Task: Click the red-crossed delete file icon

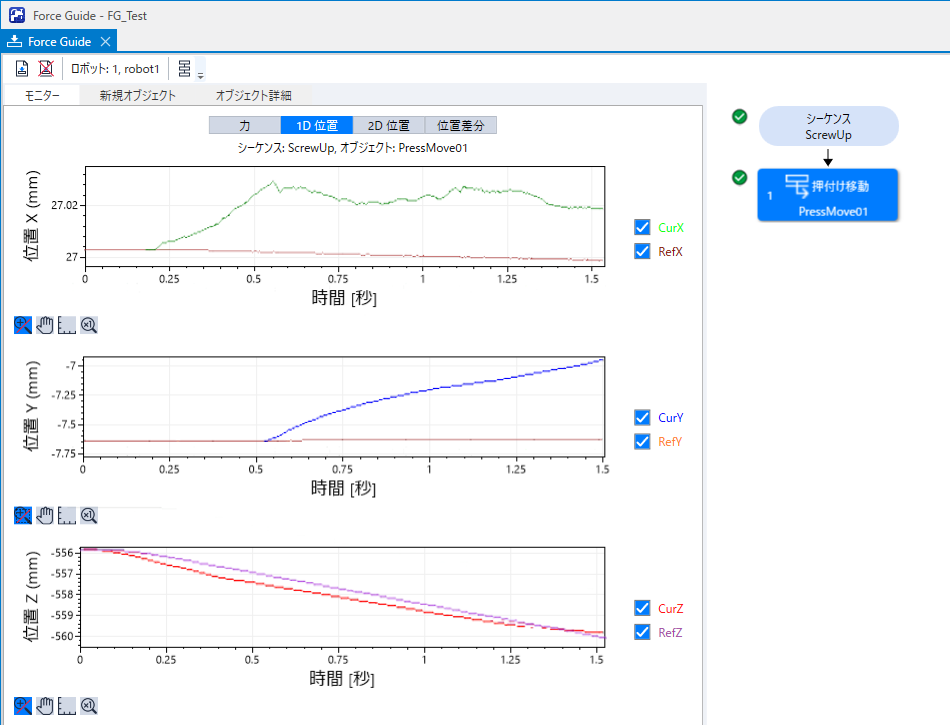Action: (45, 69)
